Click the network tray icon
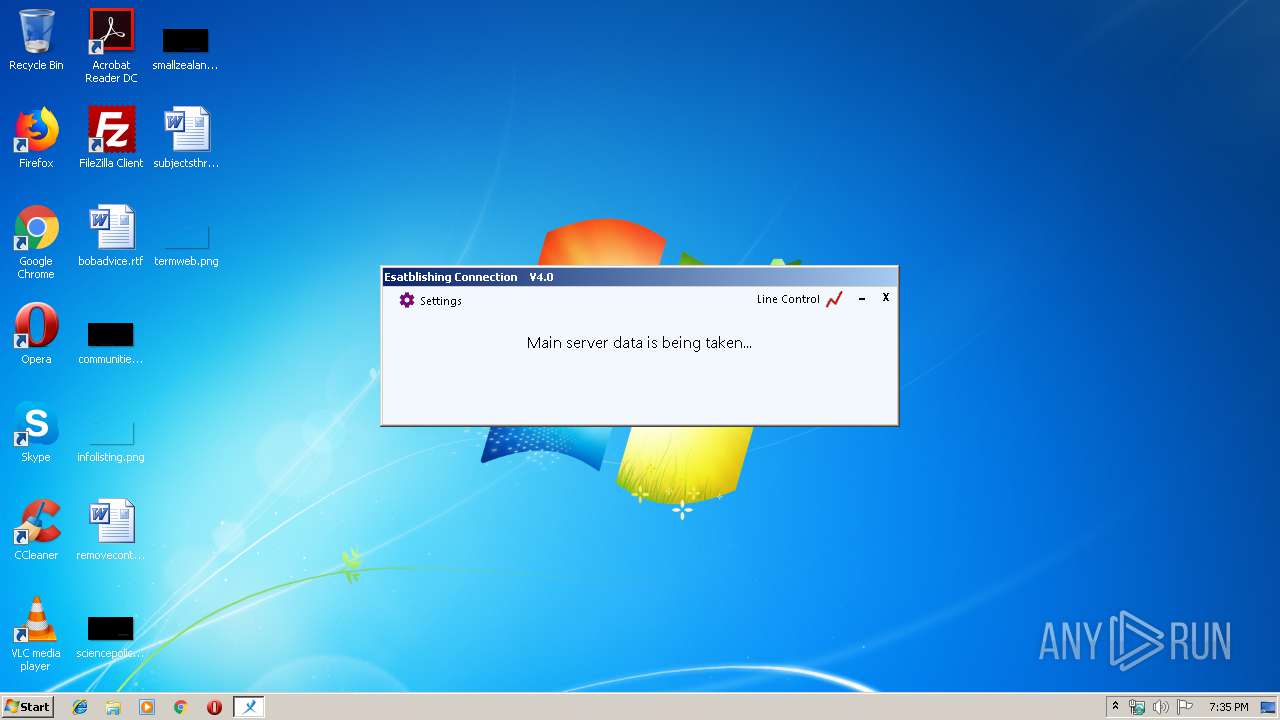1280x720 pixels. click(1137, 707)
